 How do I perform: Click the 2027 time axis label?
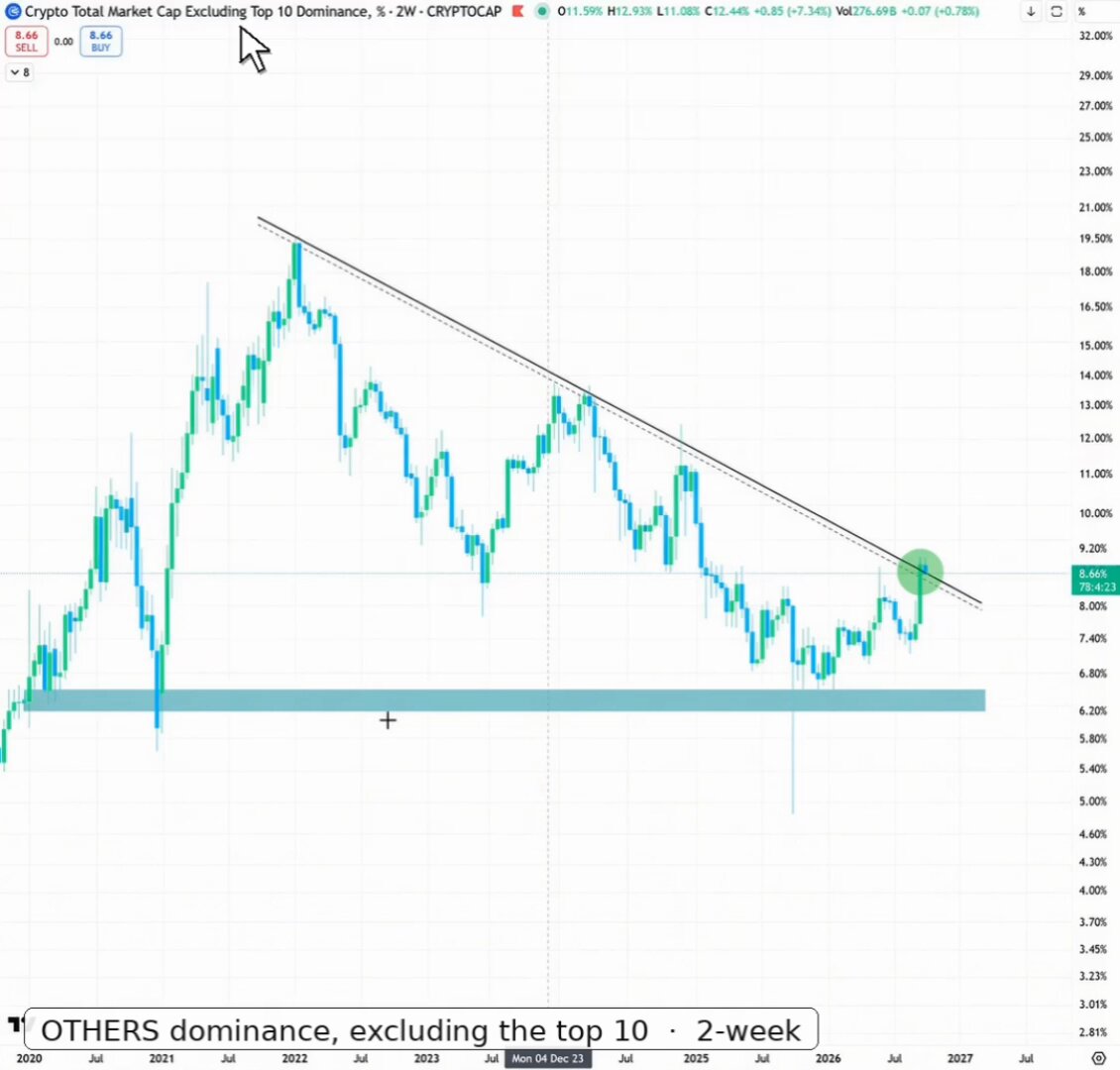pos(960,1058)
